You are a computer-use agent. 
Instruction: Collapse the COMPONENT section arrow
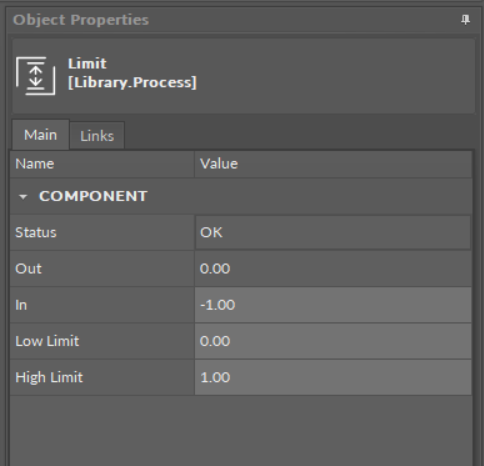(x=23, y=197)
